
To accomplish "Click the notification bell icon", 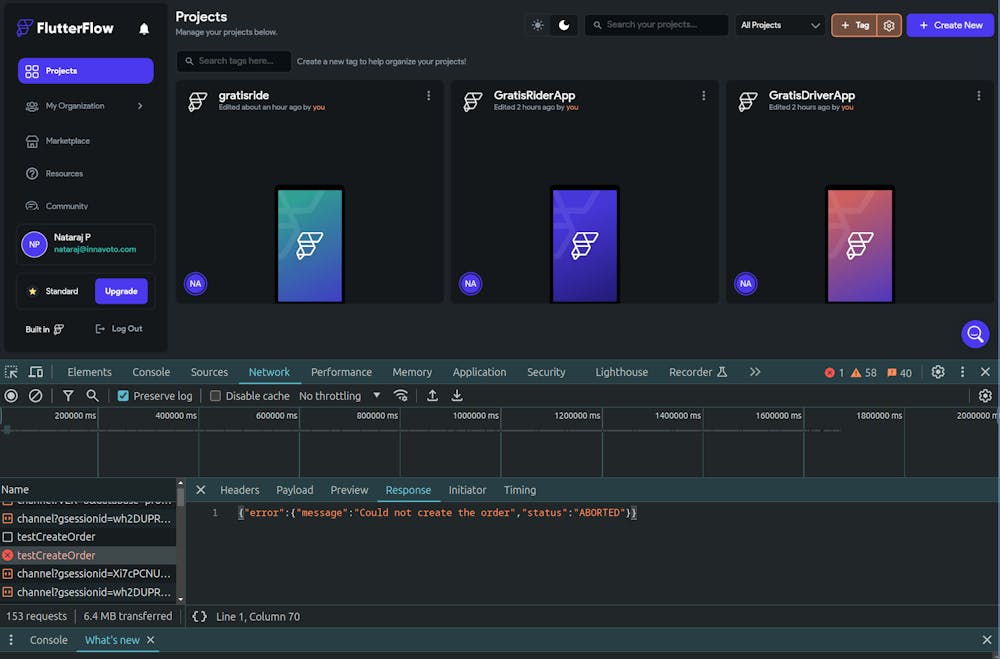I will click(144, 29).
